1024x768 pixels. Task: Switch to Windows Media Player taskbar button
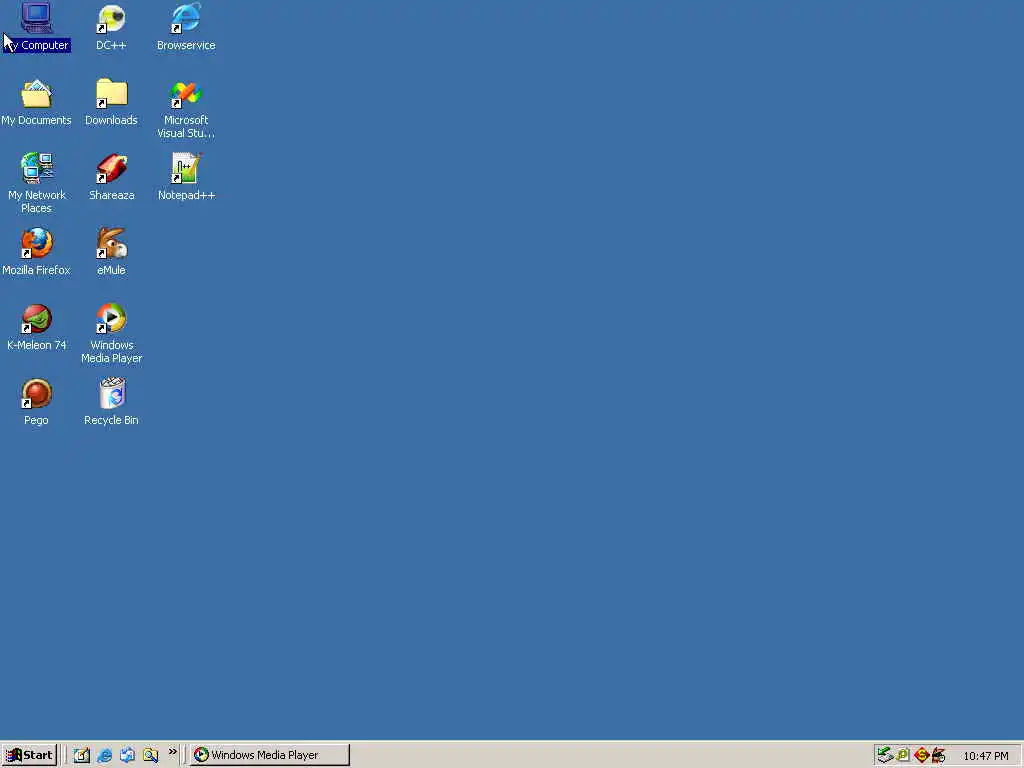pyautogui.click(x=270, y=755)
